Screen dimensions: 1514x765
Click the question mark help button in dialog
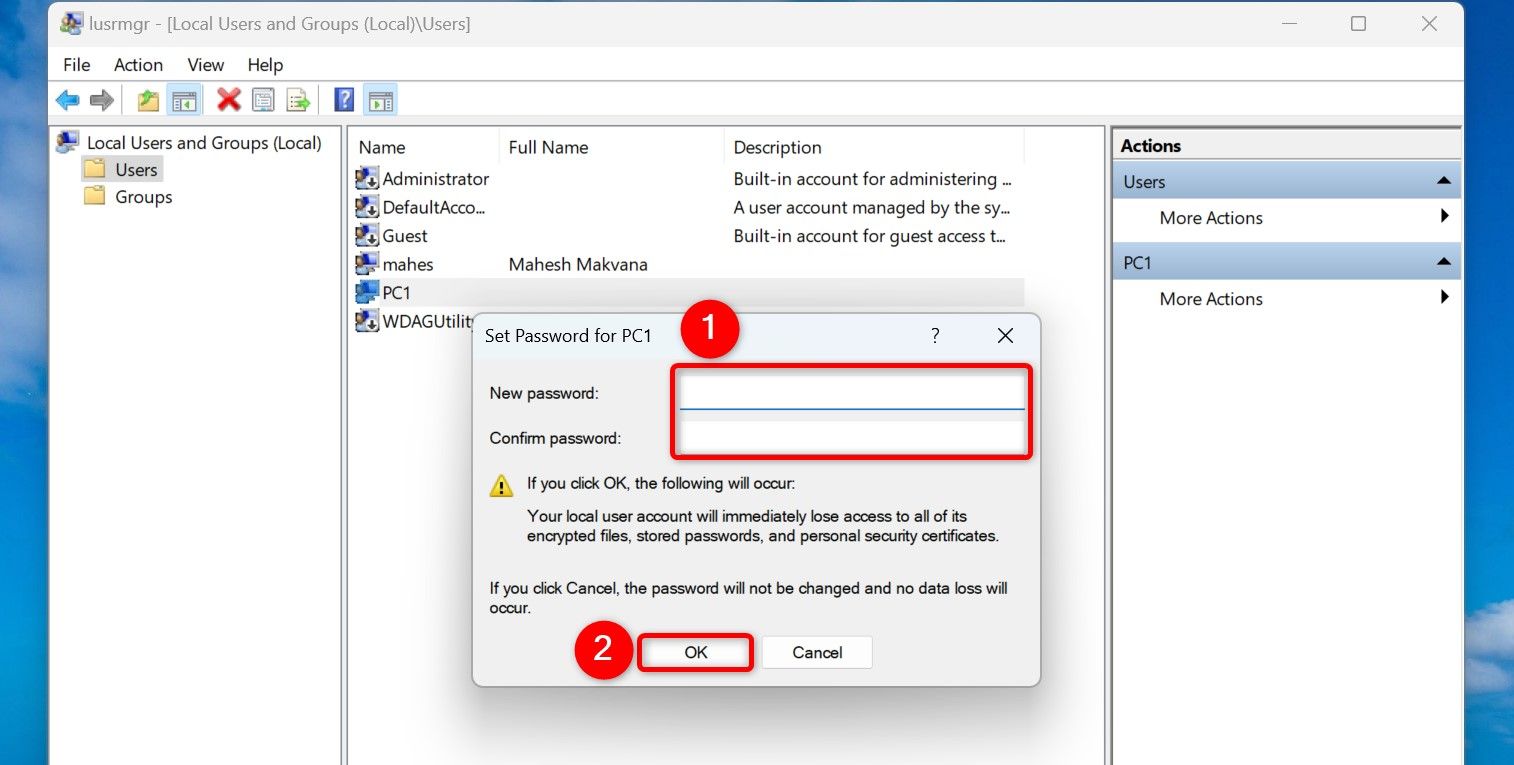click(935, 335)
